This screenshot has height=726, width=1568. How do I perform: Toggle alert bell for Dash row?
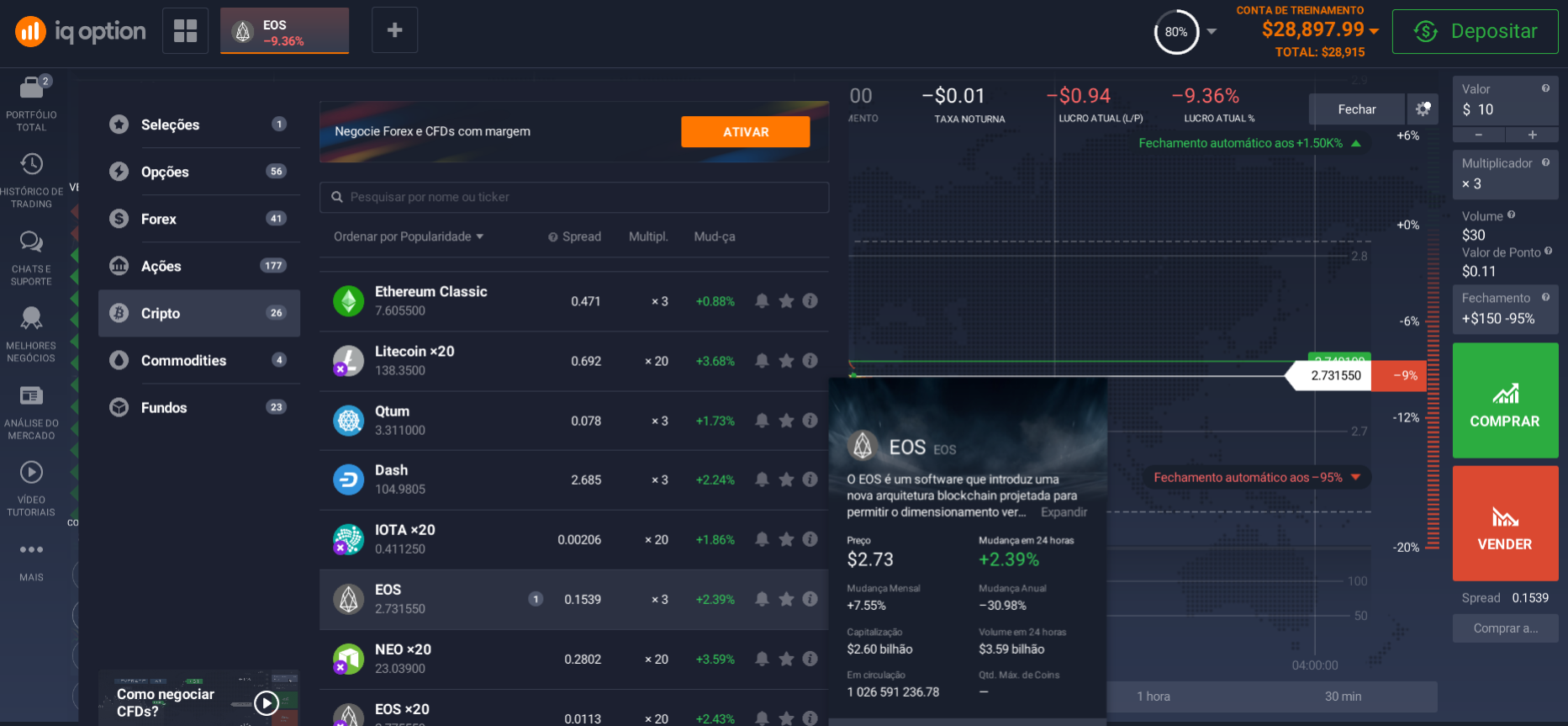point(762,480)
